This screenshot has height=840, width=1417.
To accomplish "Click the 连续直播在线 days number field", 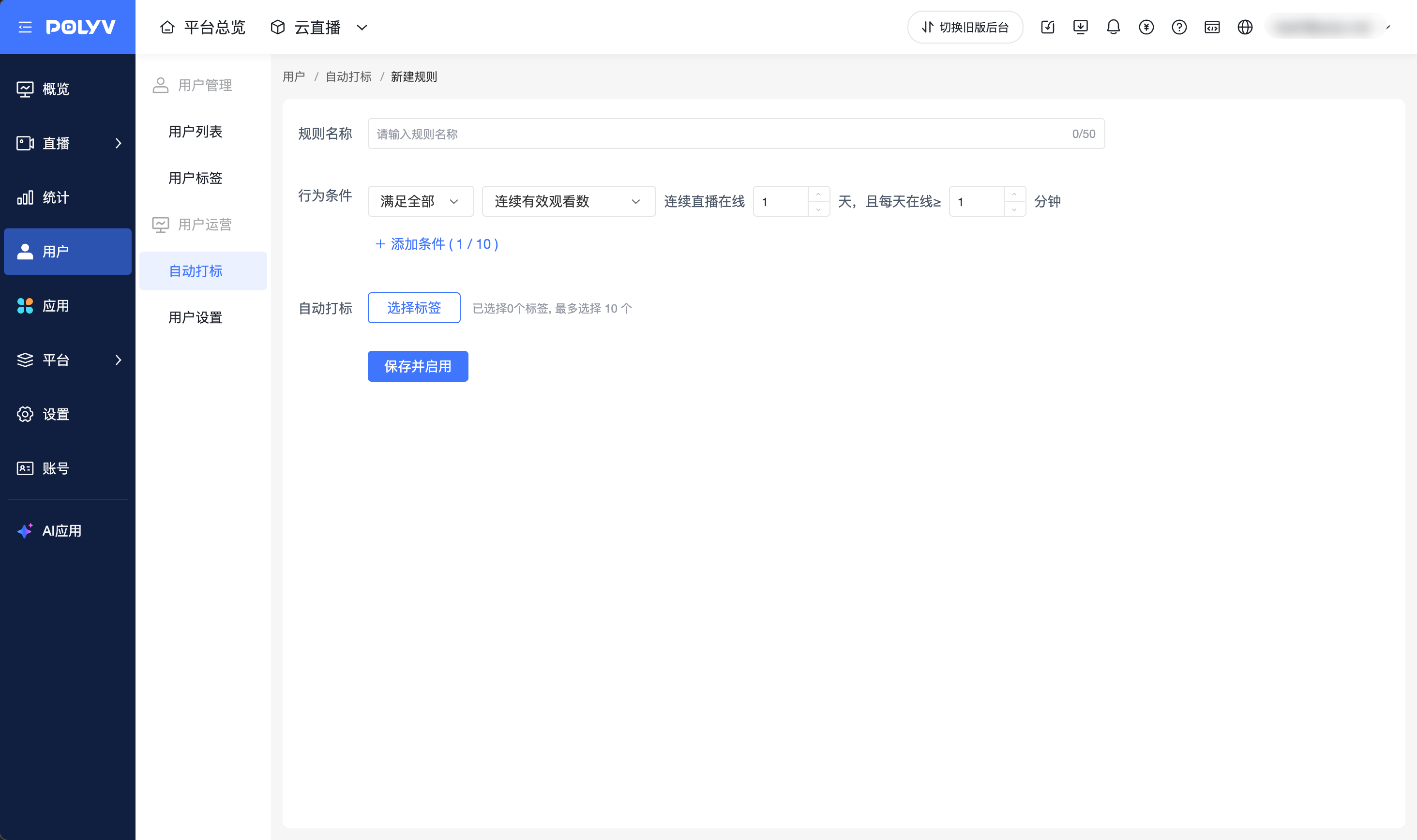I will pos(781,201).
